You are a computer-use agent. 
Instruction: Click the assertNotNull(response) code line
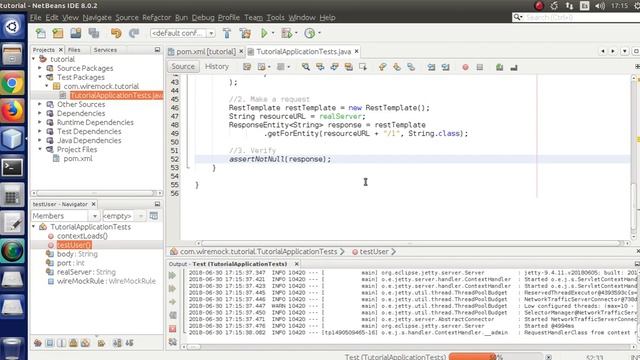point(280,159)
